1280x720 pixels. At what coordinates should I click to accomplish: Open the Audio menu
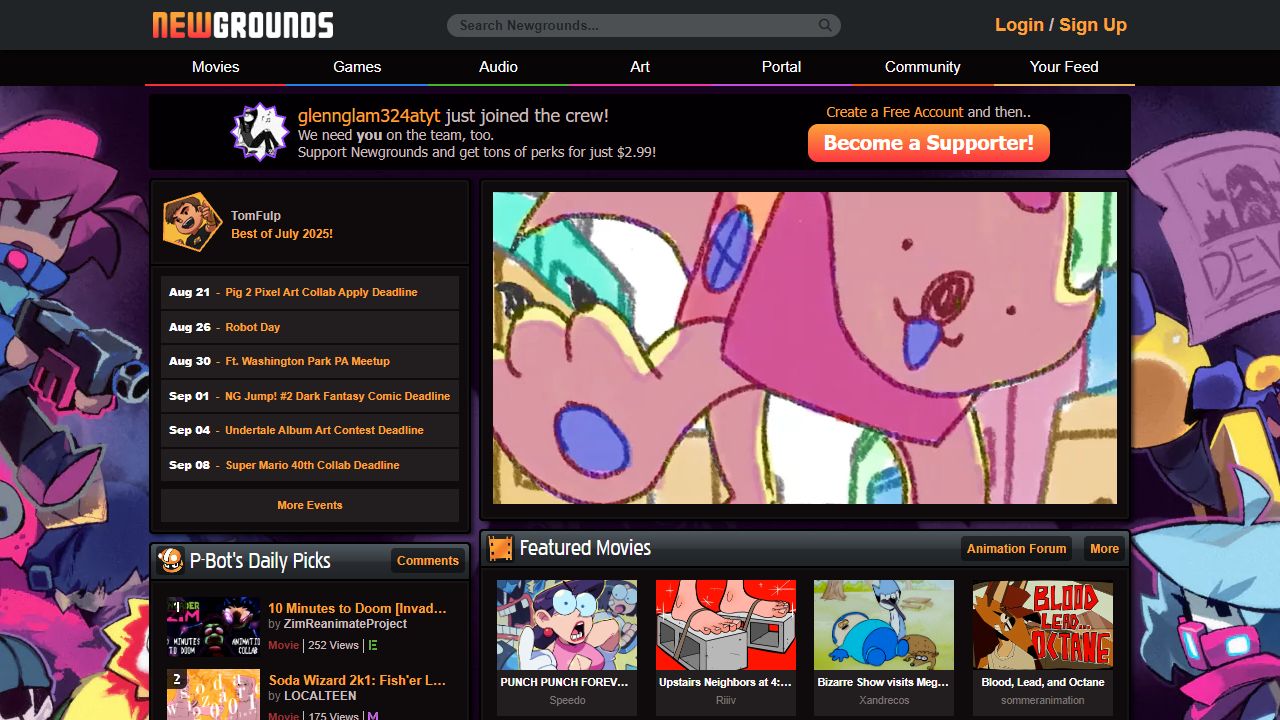click(x=498, y=67)
